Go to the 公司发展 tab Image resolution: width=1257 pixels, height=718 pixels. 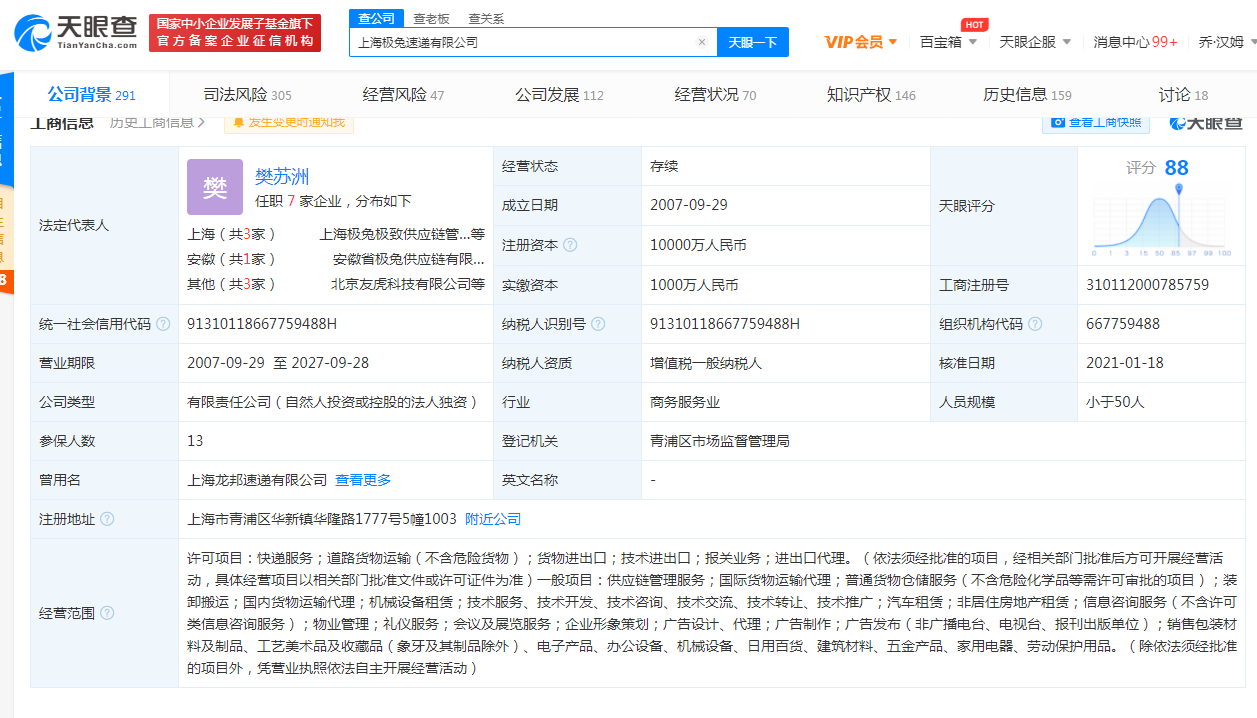pos(559,95)
